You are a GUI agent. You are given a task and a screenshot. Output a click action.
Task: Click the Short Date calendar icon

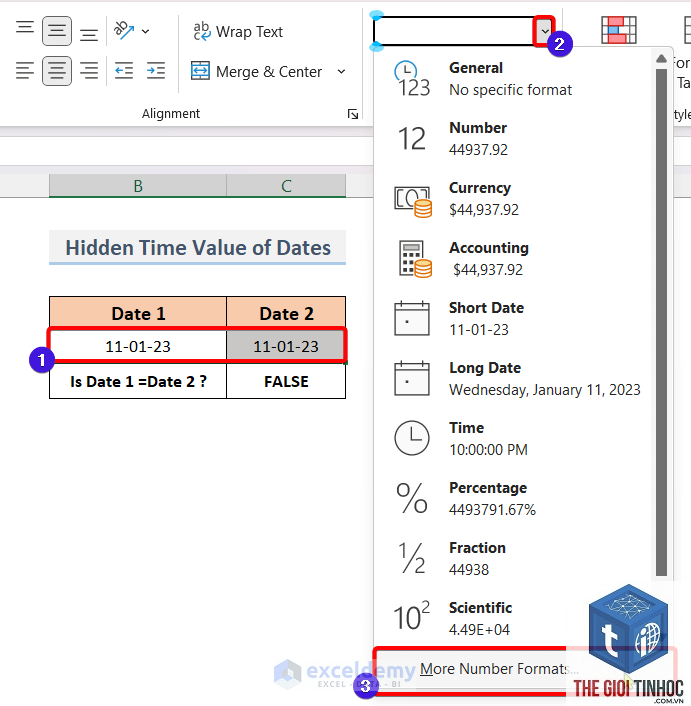point(411,318)
